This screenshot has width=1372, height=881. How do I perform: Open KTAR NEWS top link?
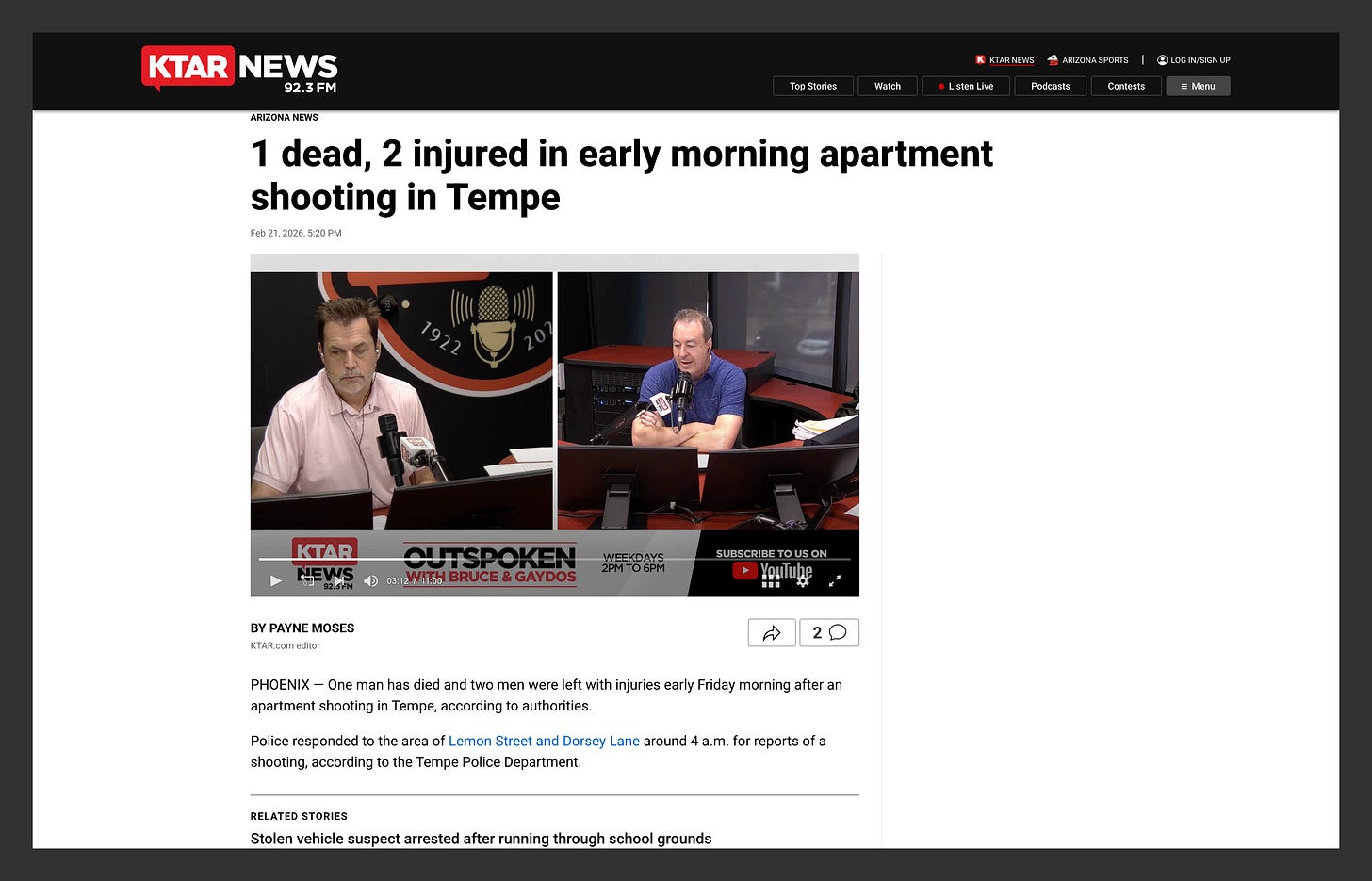[1004, 60]
